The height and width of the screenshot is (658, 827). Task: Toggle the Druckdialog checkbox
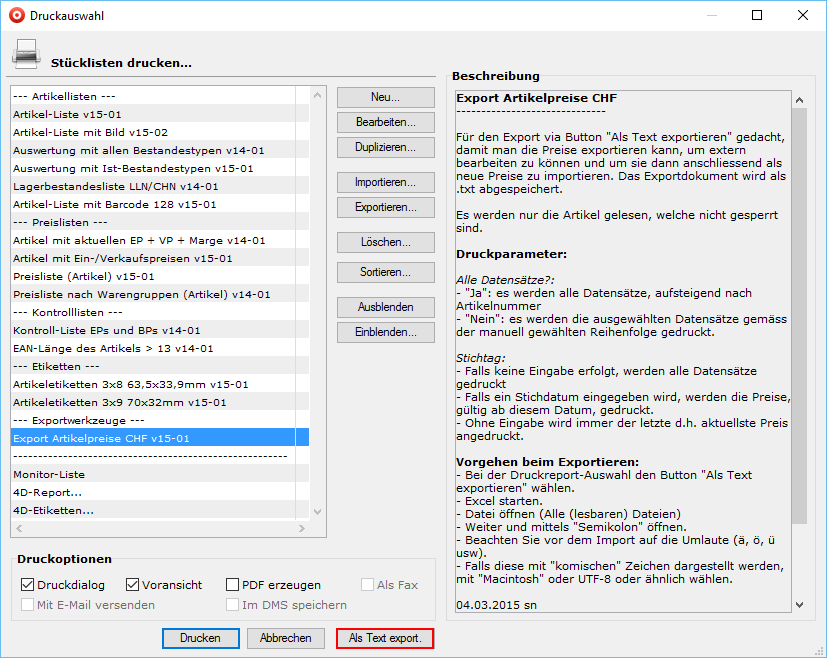[x=27, y=585]
